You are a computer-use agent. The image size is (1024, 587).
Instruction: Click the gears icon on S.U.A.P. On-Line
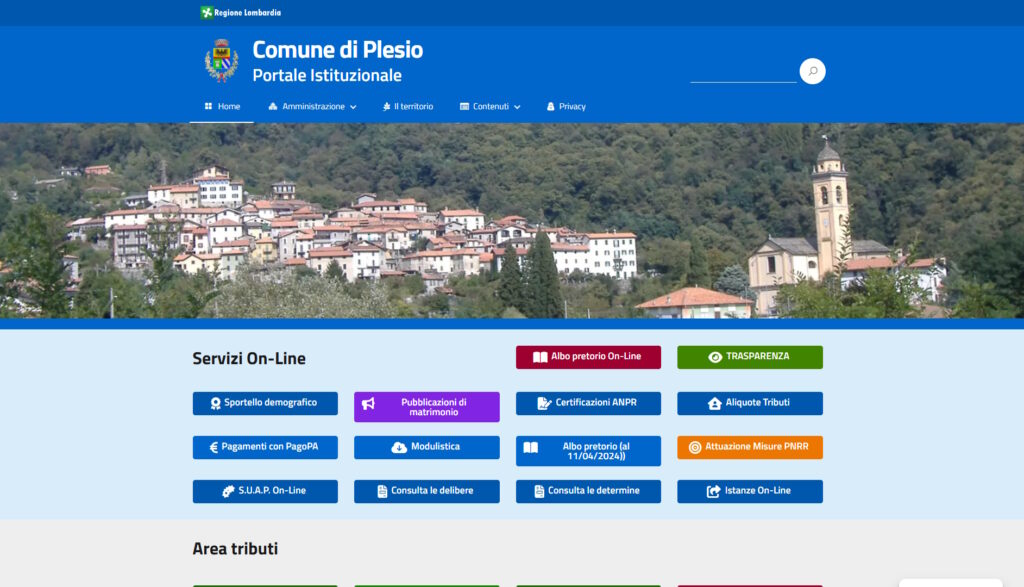click(228, 492)
